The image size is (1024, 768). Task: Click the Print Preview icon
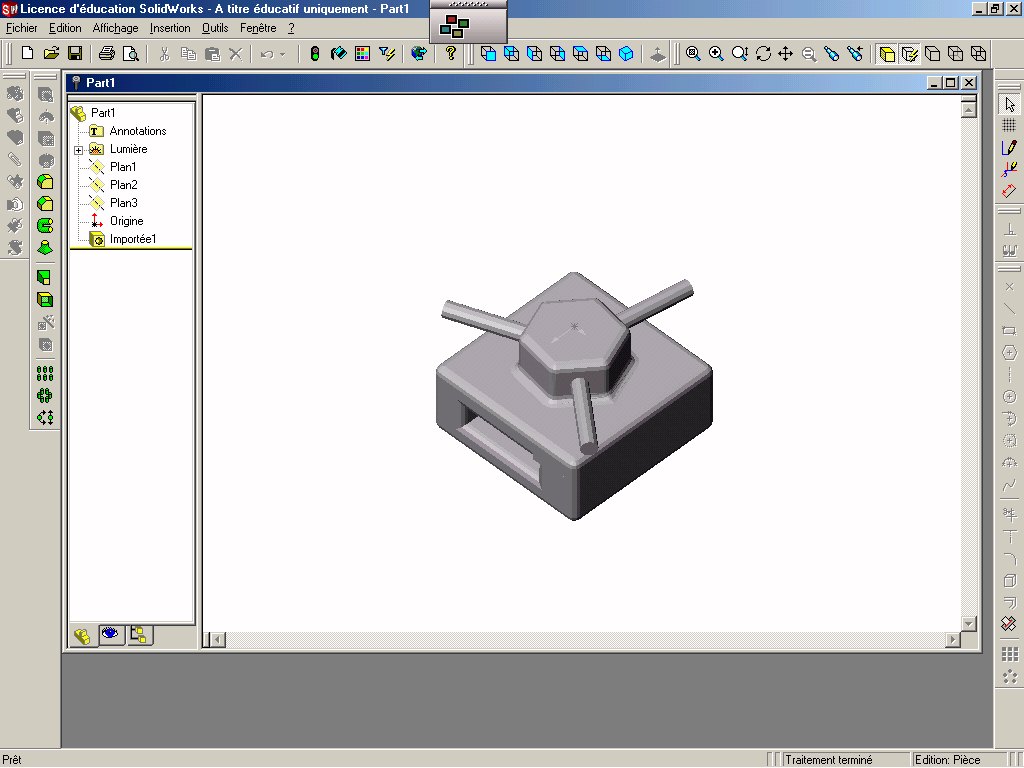129,54
